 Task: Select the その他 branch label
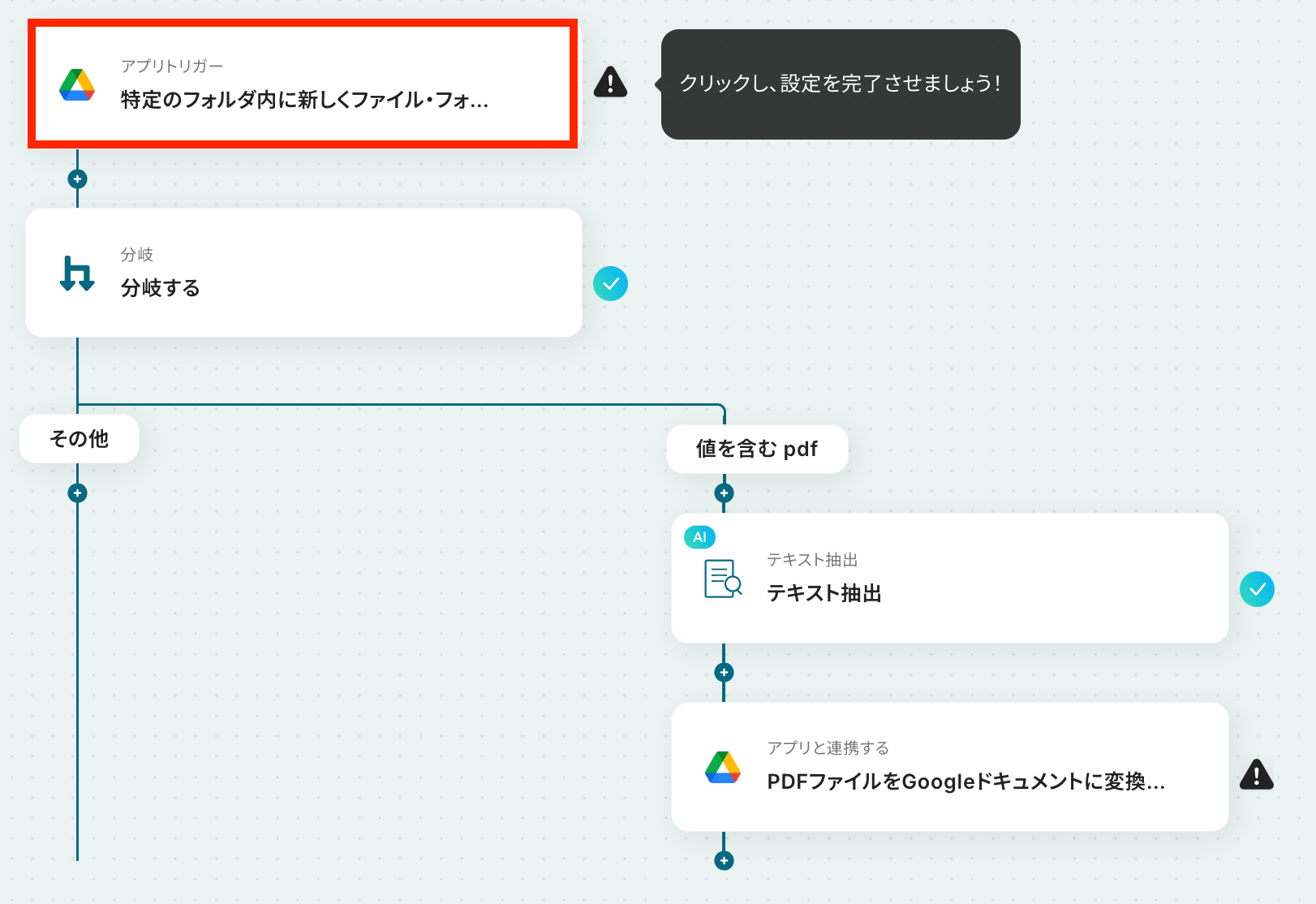coord(79,439)
